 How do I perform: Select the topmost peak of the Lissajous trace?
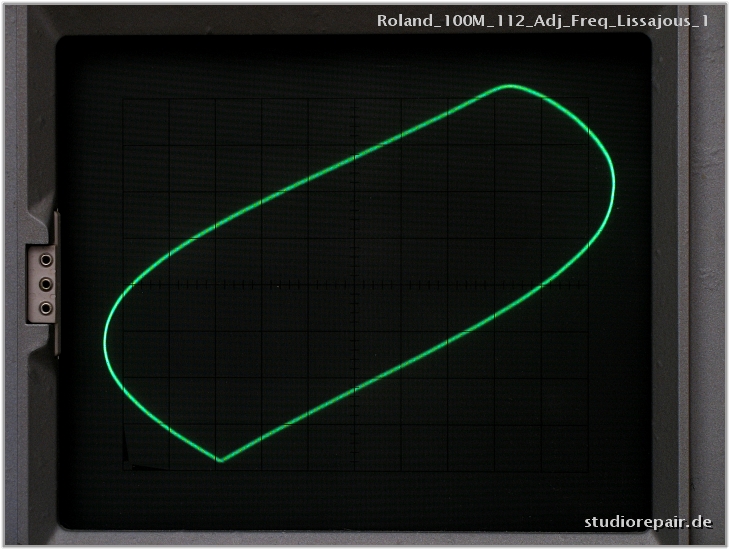click(x=510, y=86)
